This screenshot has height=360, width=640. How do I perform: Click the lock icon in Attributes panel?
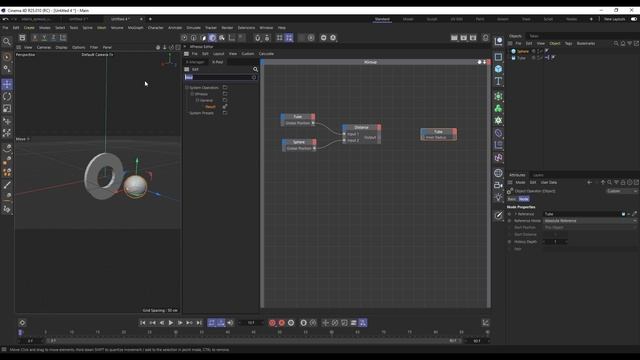623,182
